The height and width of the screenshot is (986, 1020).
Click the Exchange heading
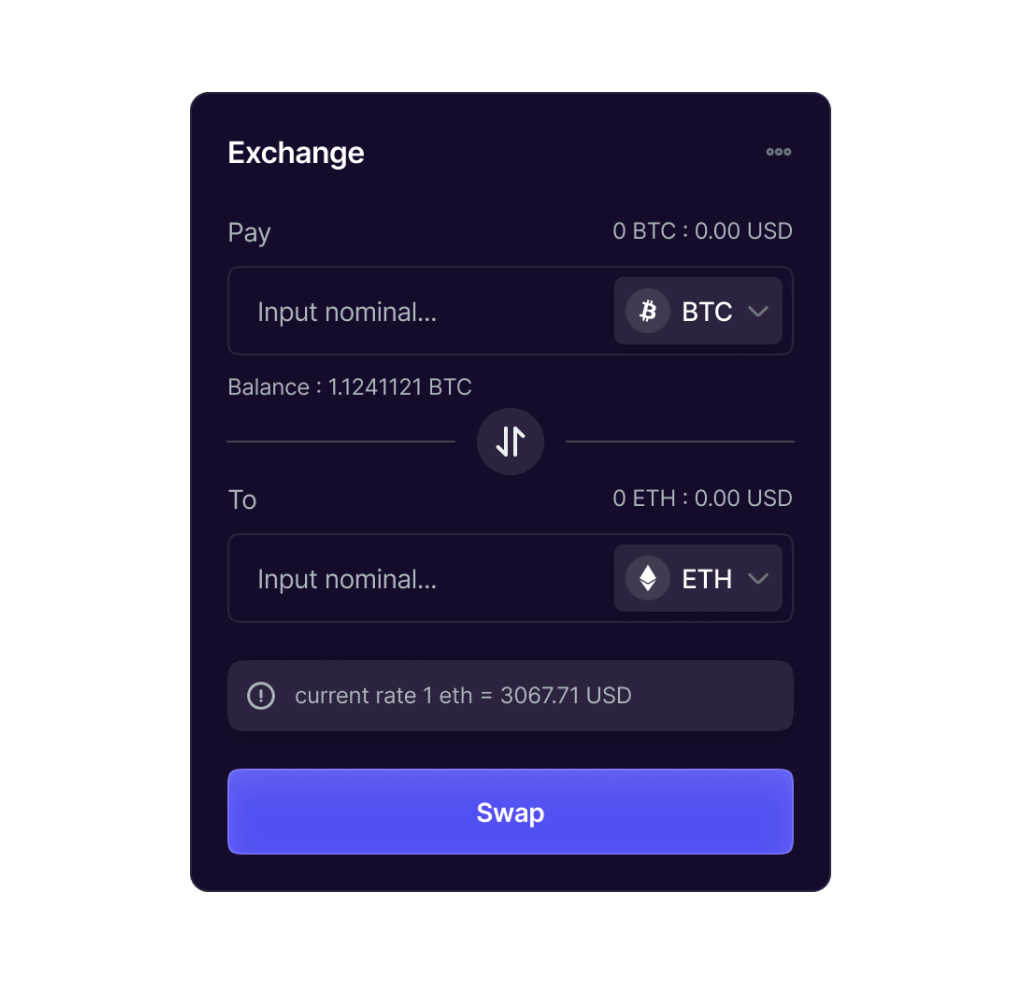pyautogui.click(x=296, y=153)
